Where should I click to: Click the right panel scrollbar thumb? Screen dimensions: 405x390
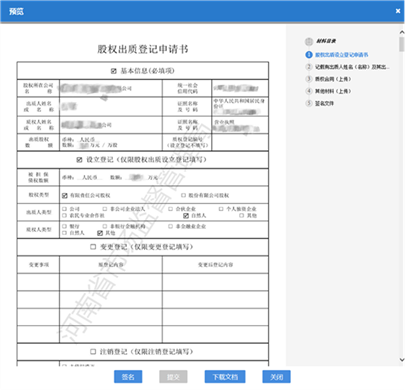[x=402, y=44]
